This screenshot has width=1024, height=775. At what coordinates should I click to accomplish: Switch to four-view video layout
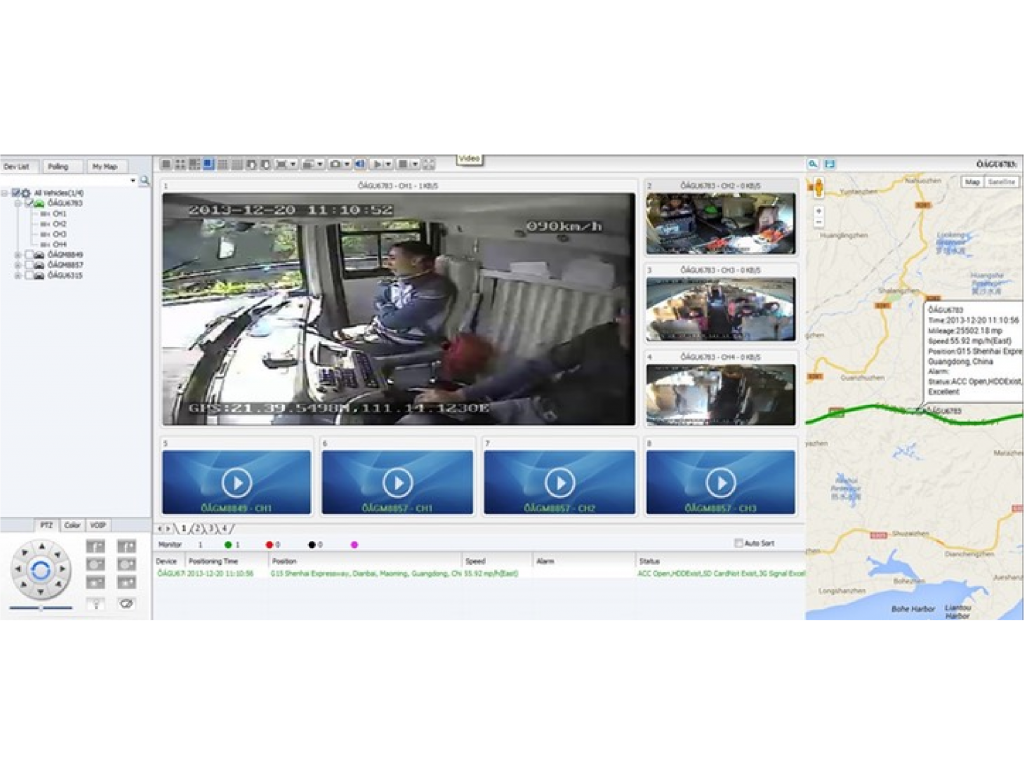(180, 164)
